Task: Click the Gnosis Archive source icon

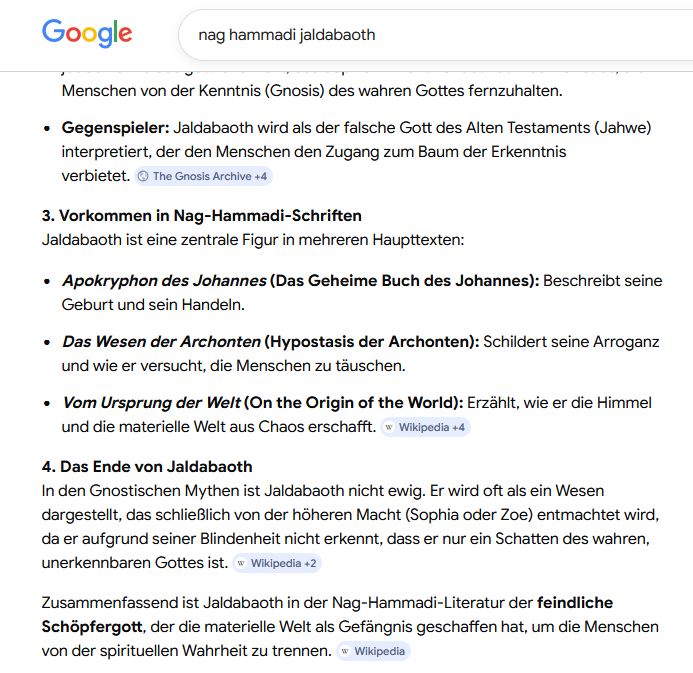Action: (143, 176)
